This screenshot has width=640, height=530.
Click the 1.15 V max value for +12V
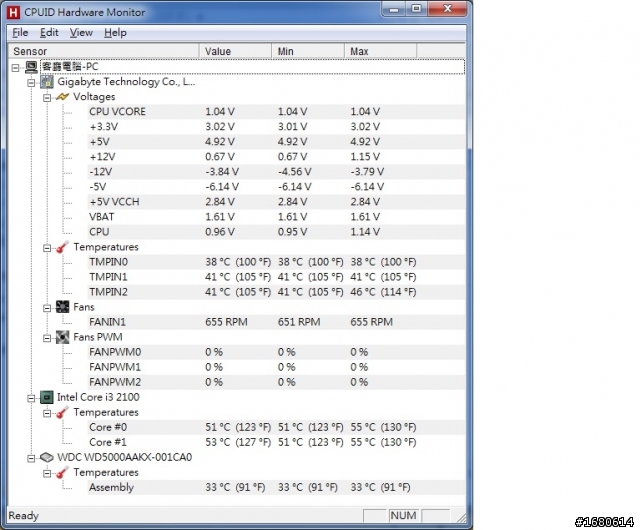365,157
